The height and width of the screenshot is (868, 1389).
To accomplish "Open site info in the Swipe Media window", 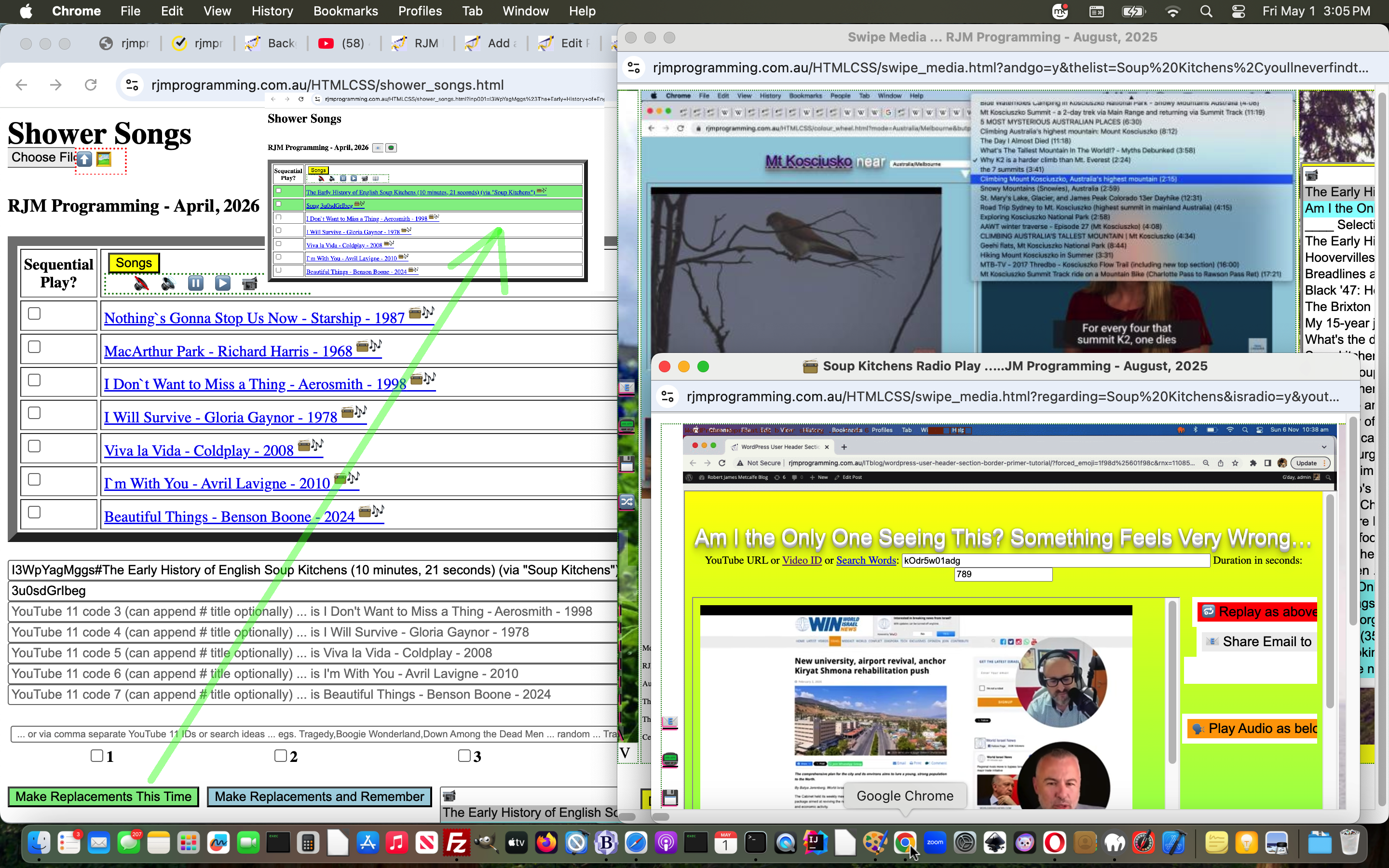I will click(634, 68).
